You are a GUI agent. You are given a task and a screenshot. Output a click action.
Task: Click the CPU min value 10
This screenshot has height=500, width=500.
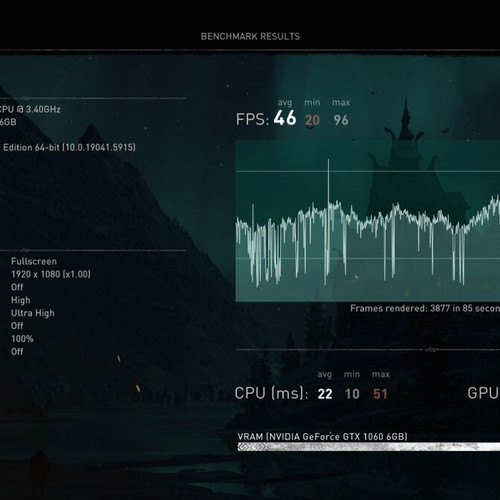click(352, 394)
